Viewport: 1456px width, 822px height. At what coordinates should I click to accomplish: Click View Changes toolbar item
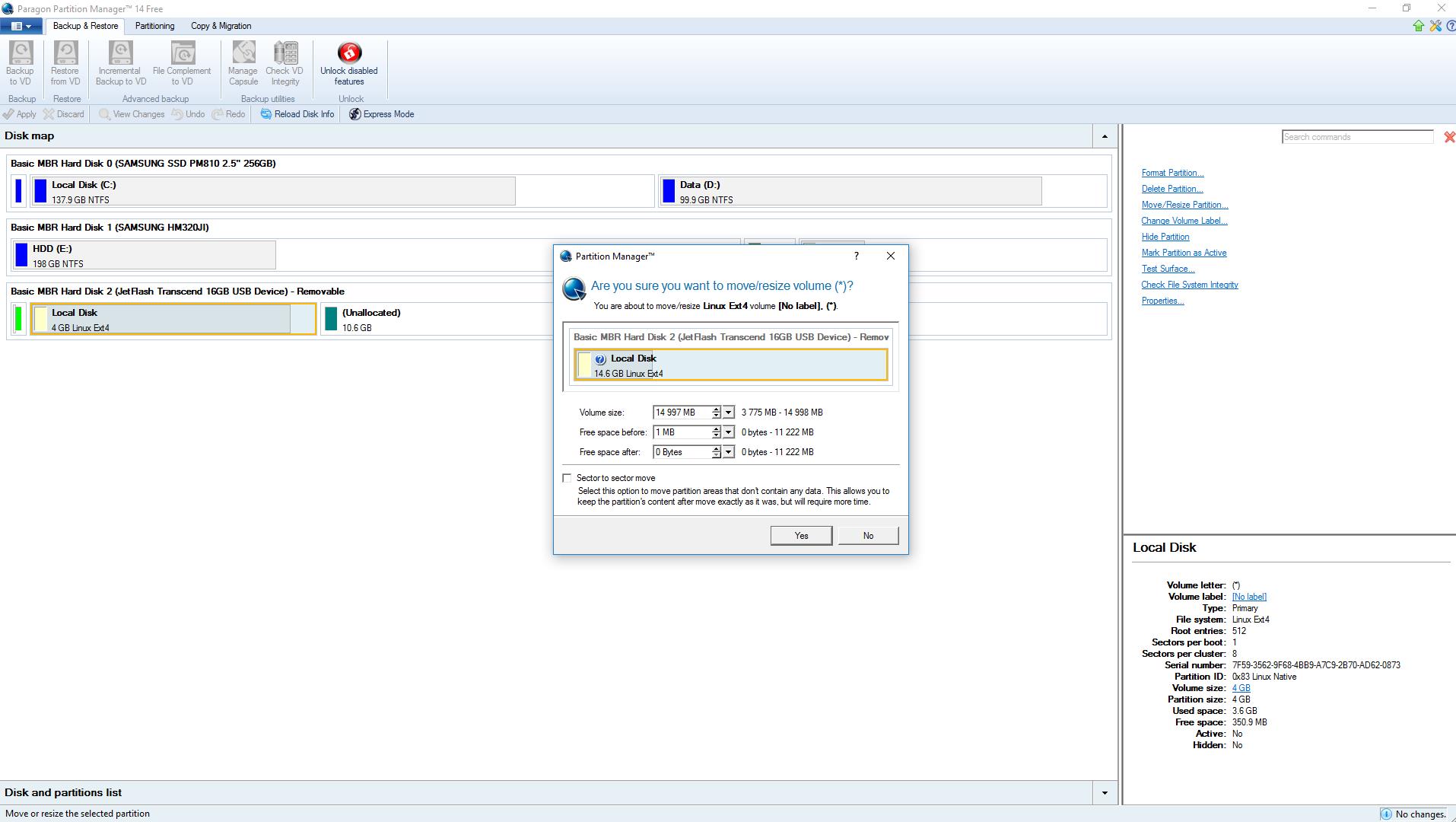click(x=132, y=114)
